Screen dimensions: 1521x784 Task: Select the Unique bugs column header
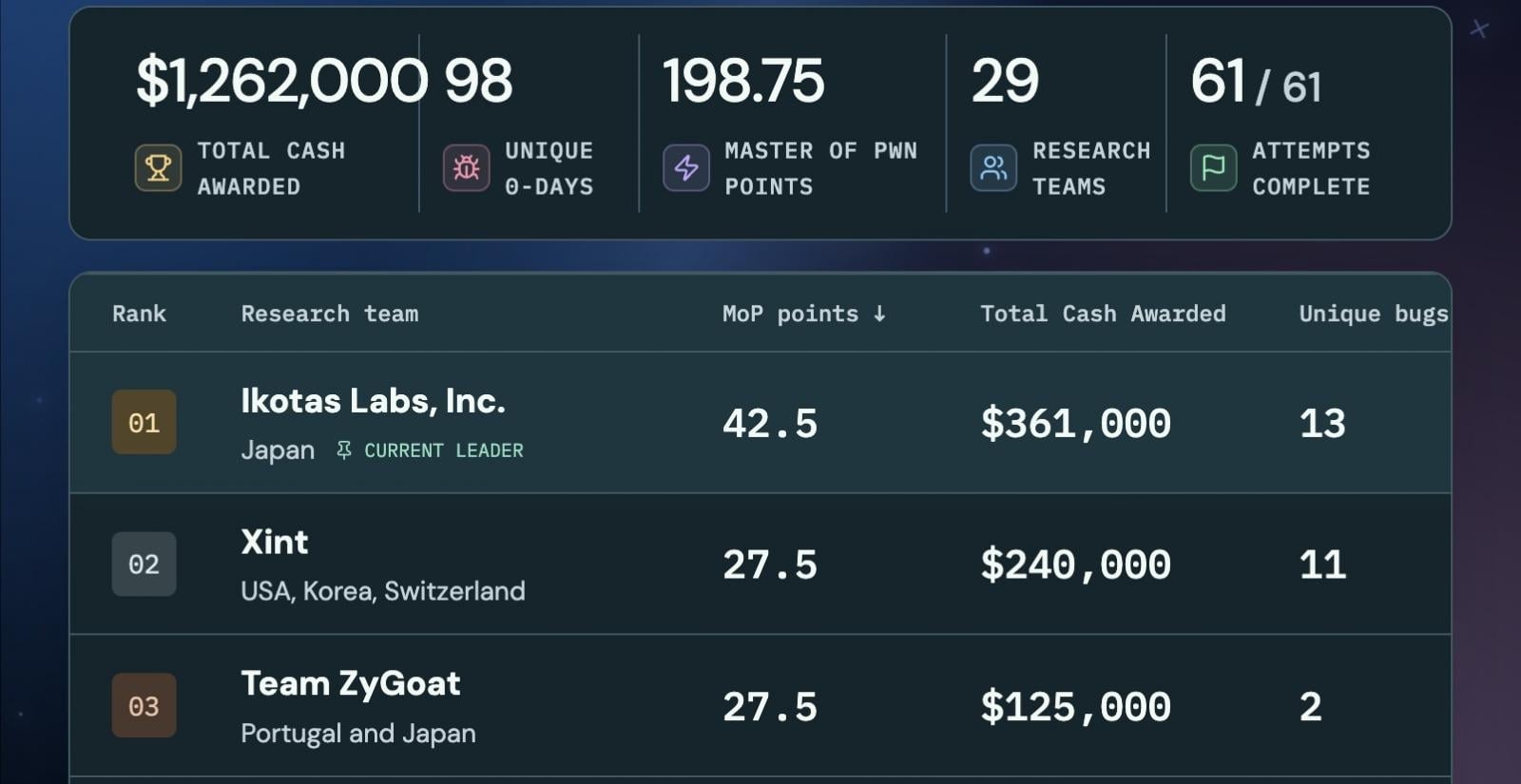pyautogui.click(x=1374, y=314)
